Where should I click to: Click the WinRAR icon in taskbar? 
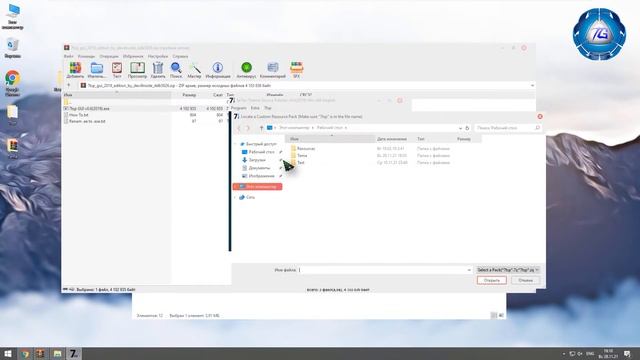pyautogui.click(x=41, y=353)
